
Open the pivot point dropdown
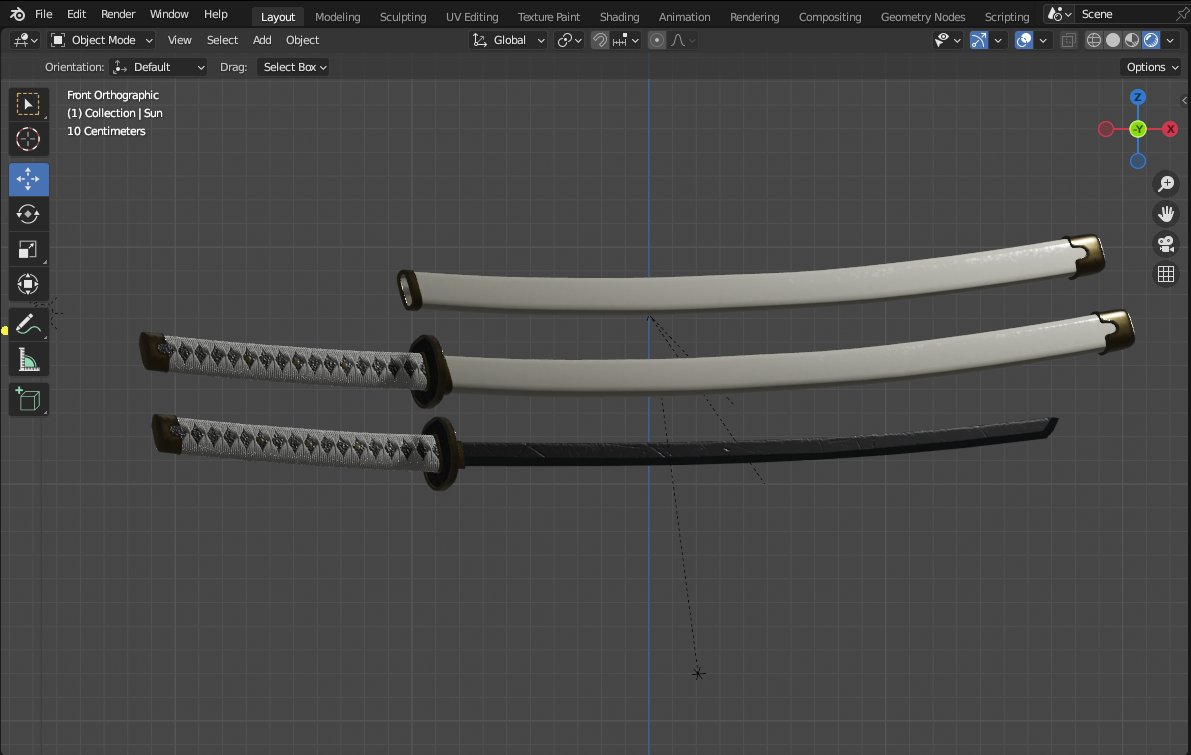569,40
